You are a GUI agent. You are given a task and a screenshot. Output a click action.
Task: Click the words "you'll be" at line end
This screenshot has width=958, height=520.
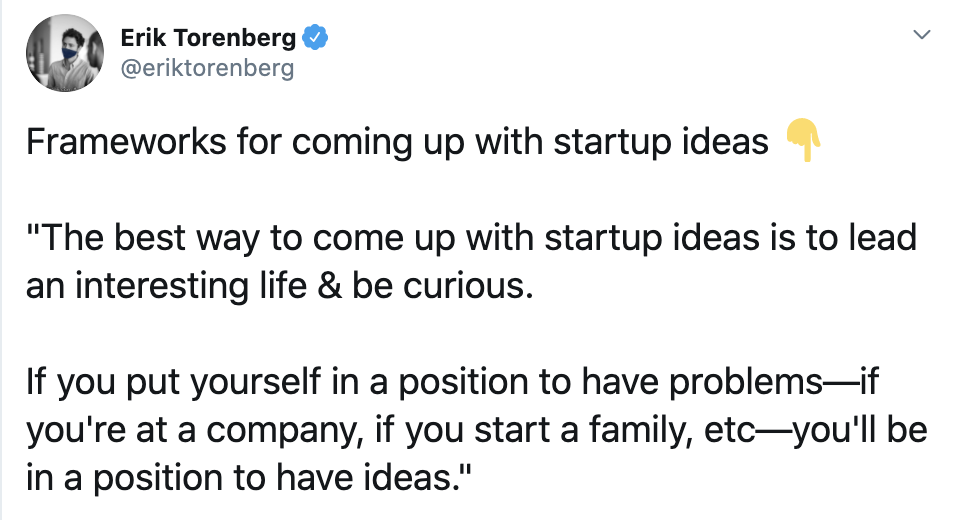(860, 430)
